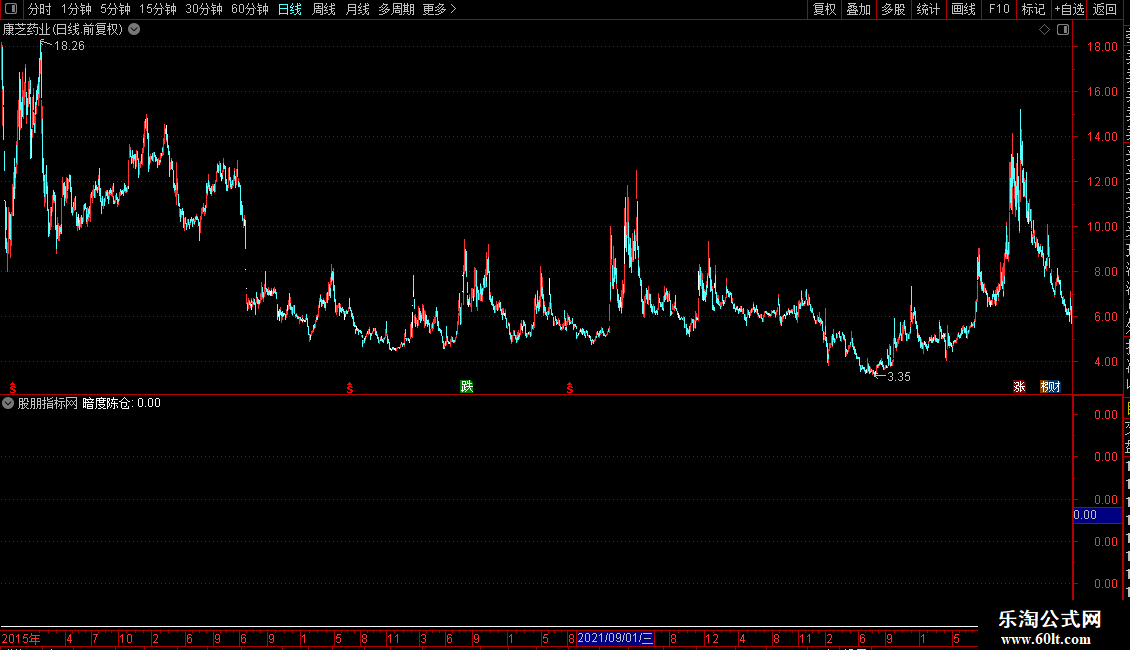Click the 18.00 price axis label
Image resolution: width=1130 pixels, height=650 pixels.
pos(1102,47)
